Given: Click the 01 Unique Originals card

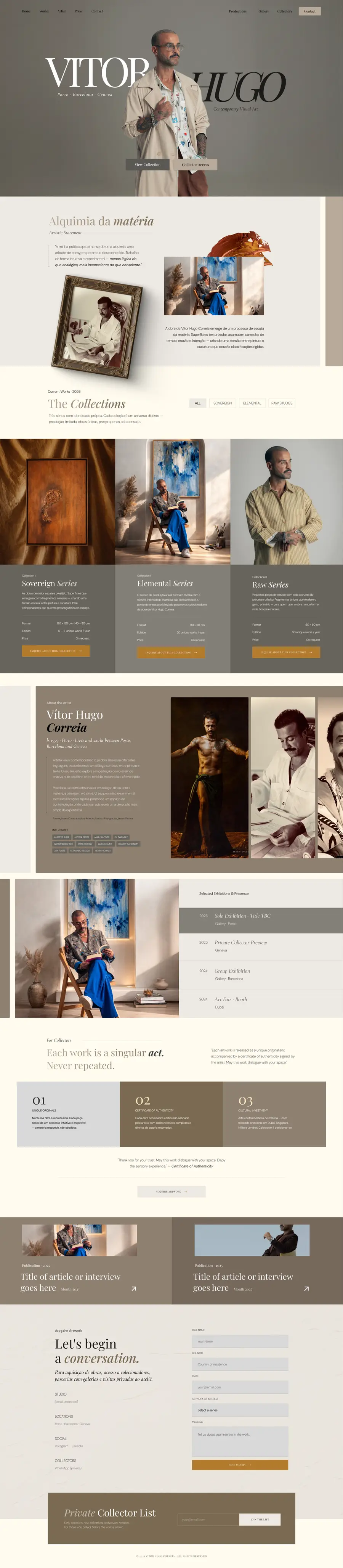Looking at the screenshot, I should (68, 1114).
